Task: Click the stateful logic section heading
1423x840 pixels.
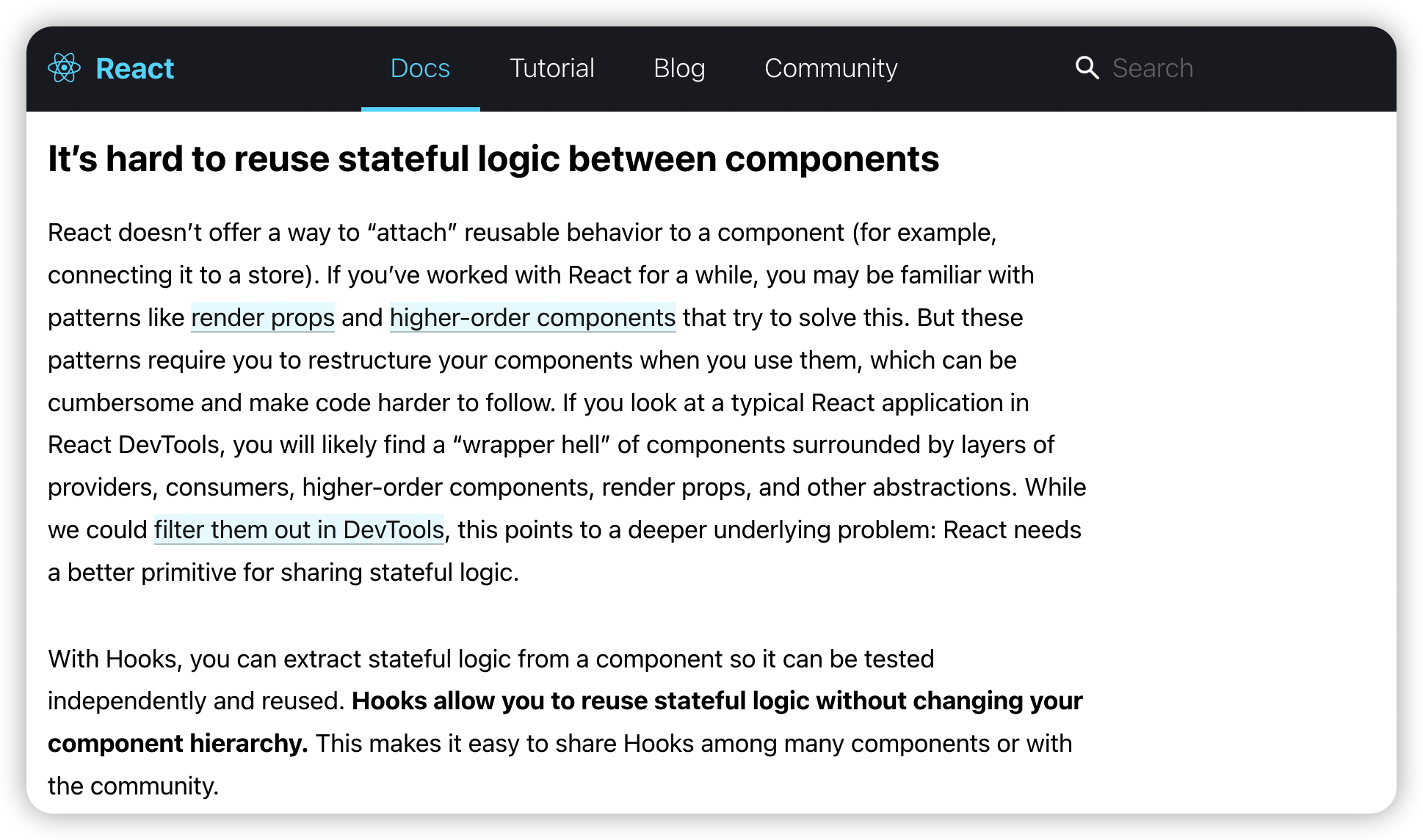Action: (x=493, y=159)
